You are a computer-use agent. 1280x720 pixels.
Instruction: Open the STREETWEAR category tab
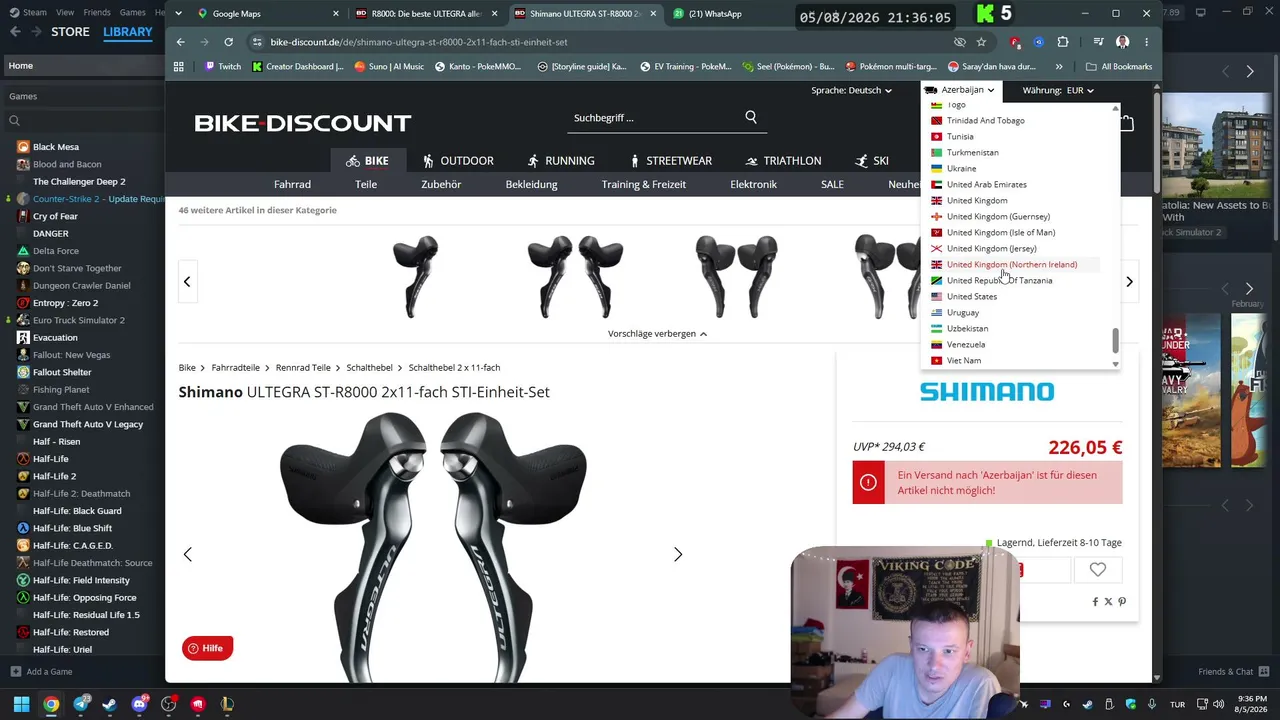pyautogui.click(x=671, y=161)
